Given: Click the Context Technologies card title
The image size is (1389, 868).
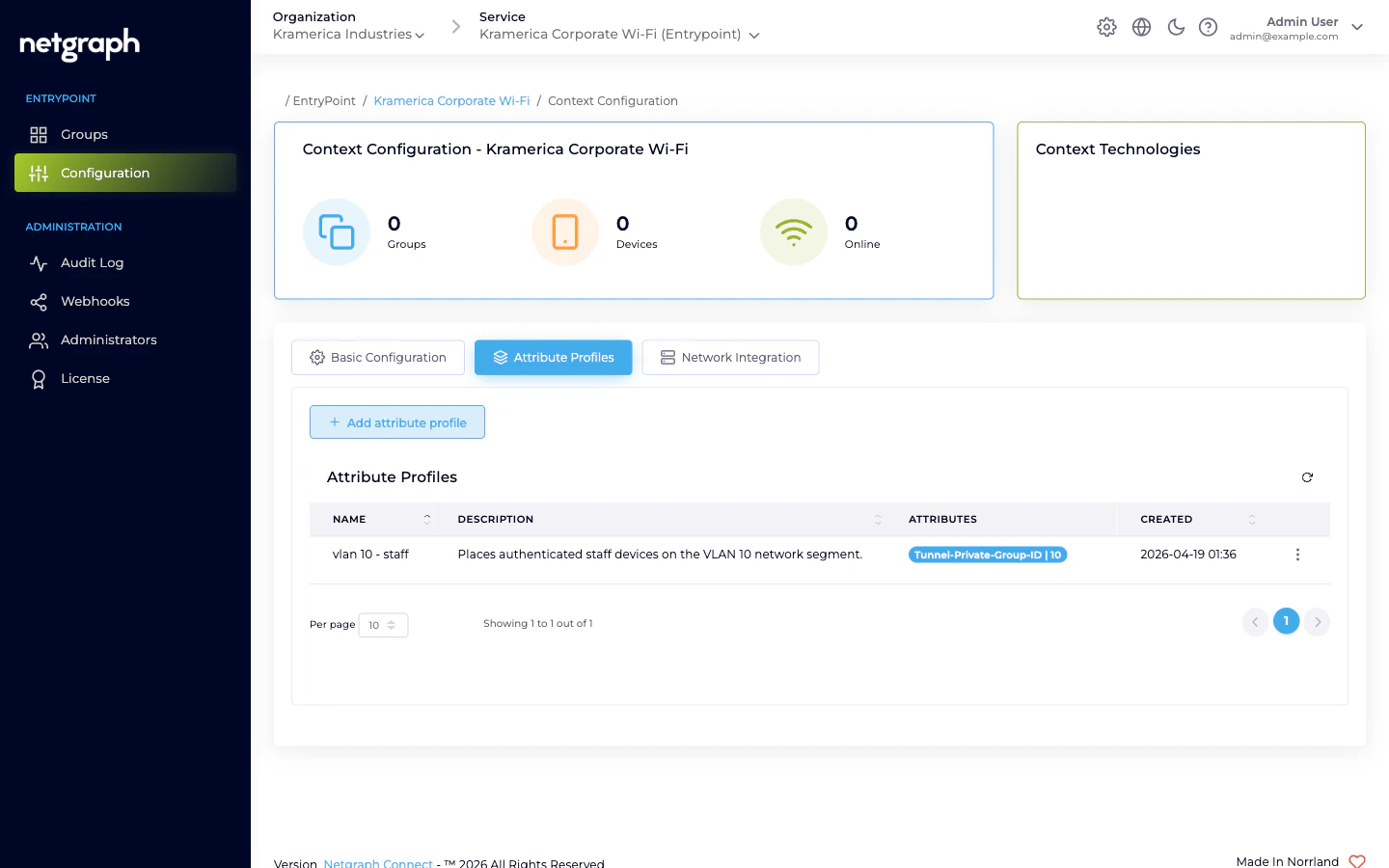Looking at the screenshot, I should click(x=1118, y=149).
